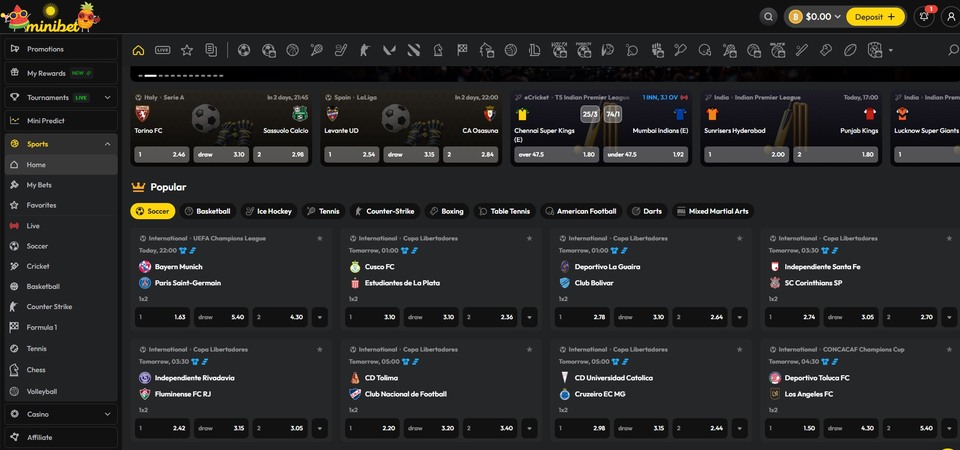Expand the Casino sidebar section
Viewport: 960px width, 450px height.
(x=108, y=414)
